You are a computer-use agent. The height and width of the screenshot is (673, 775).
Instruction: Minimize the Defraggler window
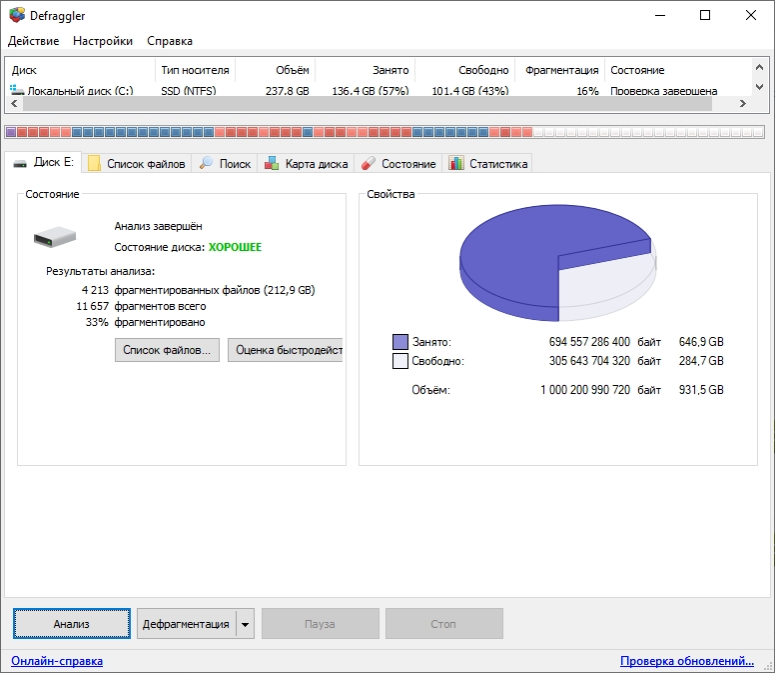pos(660,15)
